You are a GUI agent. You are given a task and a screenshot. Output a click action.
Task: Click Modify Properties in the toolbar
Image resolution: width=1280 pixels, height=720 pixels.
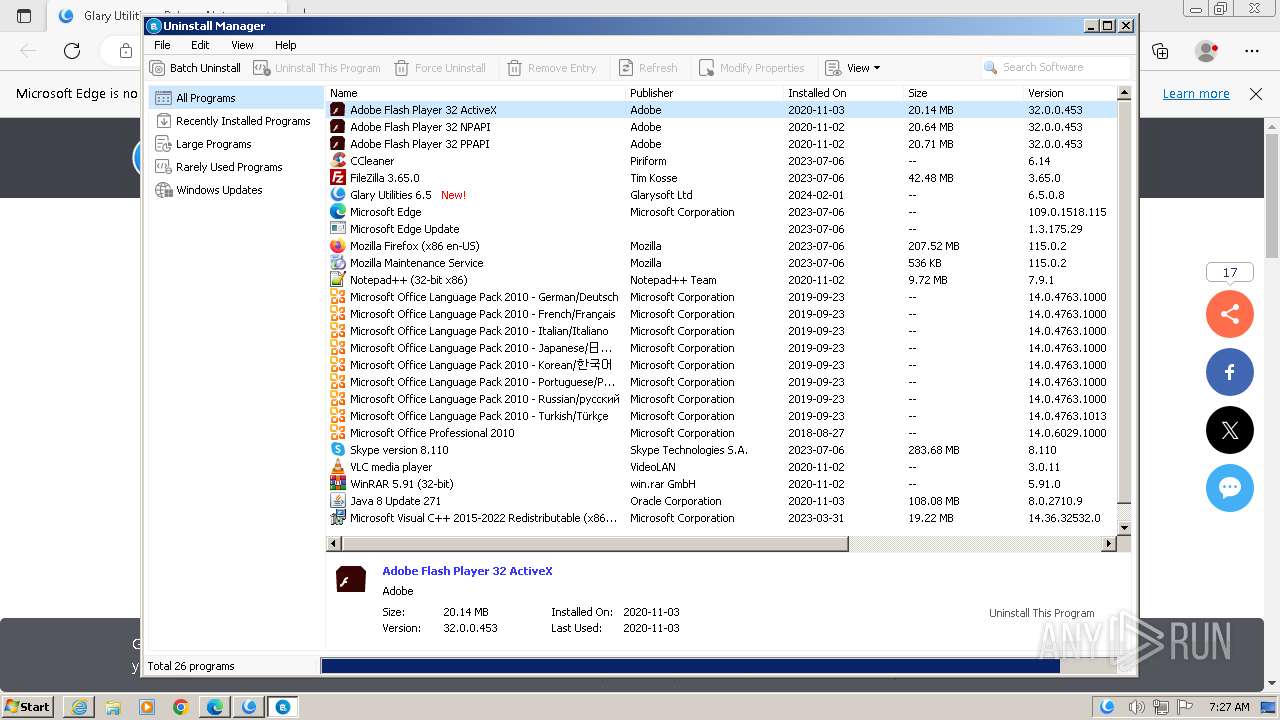click(752, 68)
